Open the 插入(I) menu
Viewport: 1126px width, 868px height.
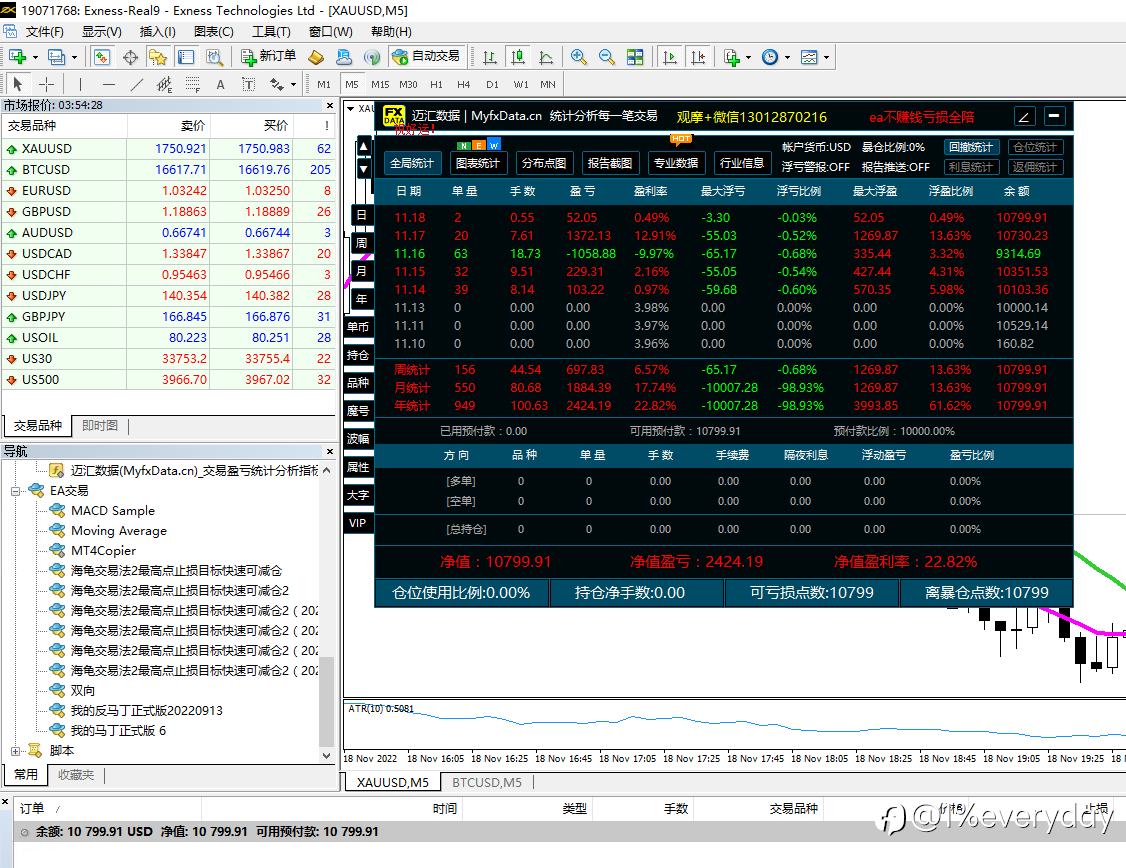[157, 32]
